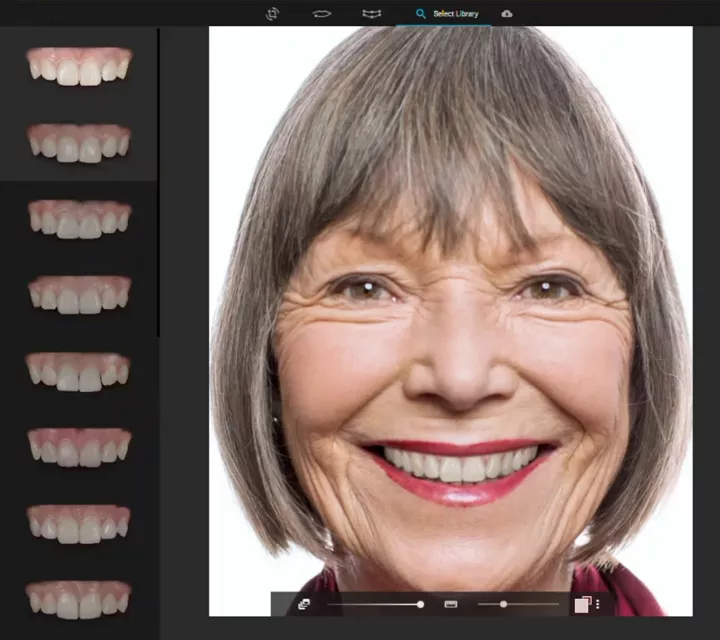Select the second teeth template thumbnail
Viewport: 720px width, 640px height.
pos(79,142)
